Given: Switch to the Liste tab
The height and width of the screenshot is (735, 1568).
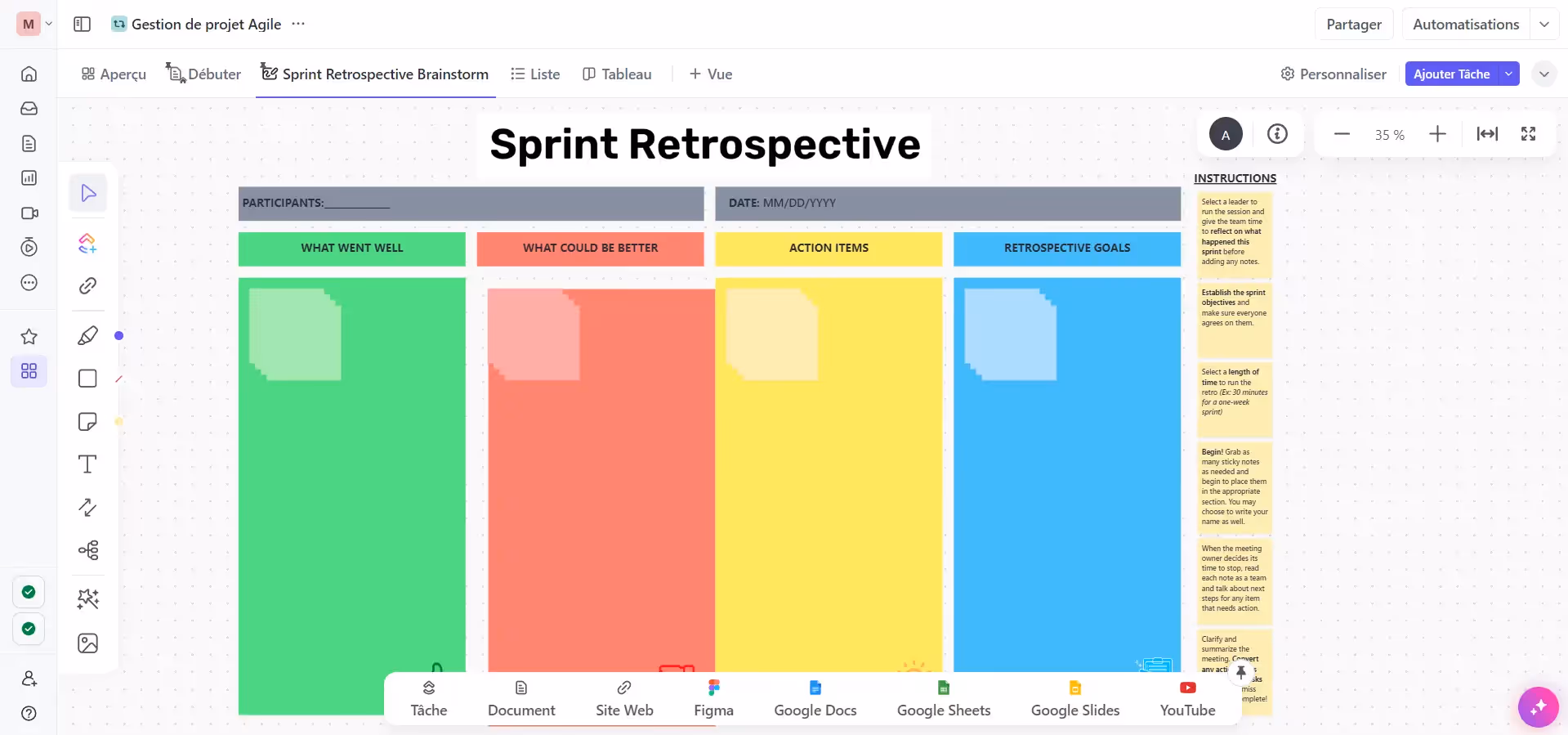Looking at the screenshot, I should (x=535, y=74).
